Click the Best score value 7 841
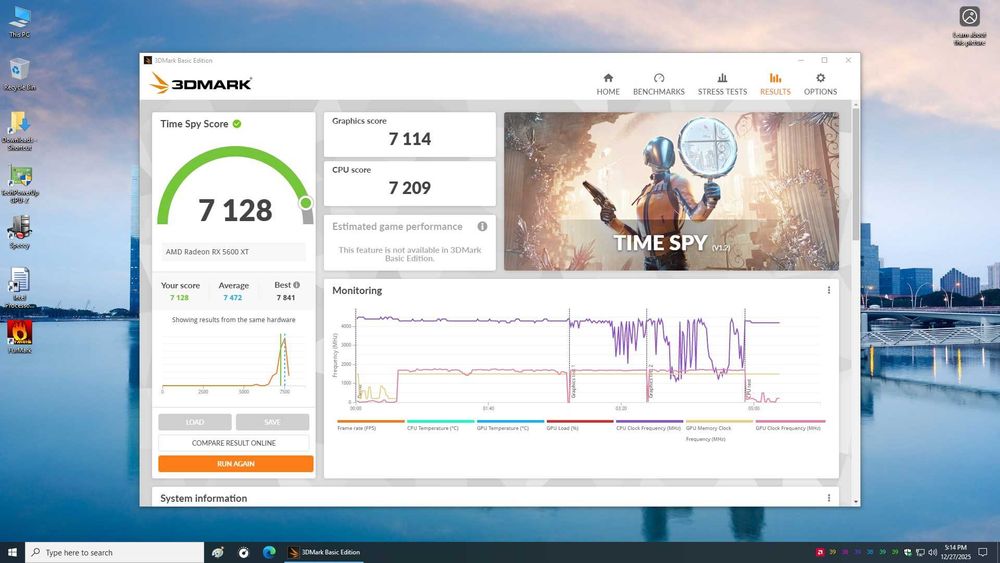Image resolution: width=1000 pixels, height=563 pixels. click(286, 298)
